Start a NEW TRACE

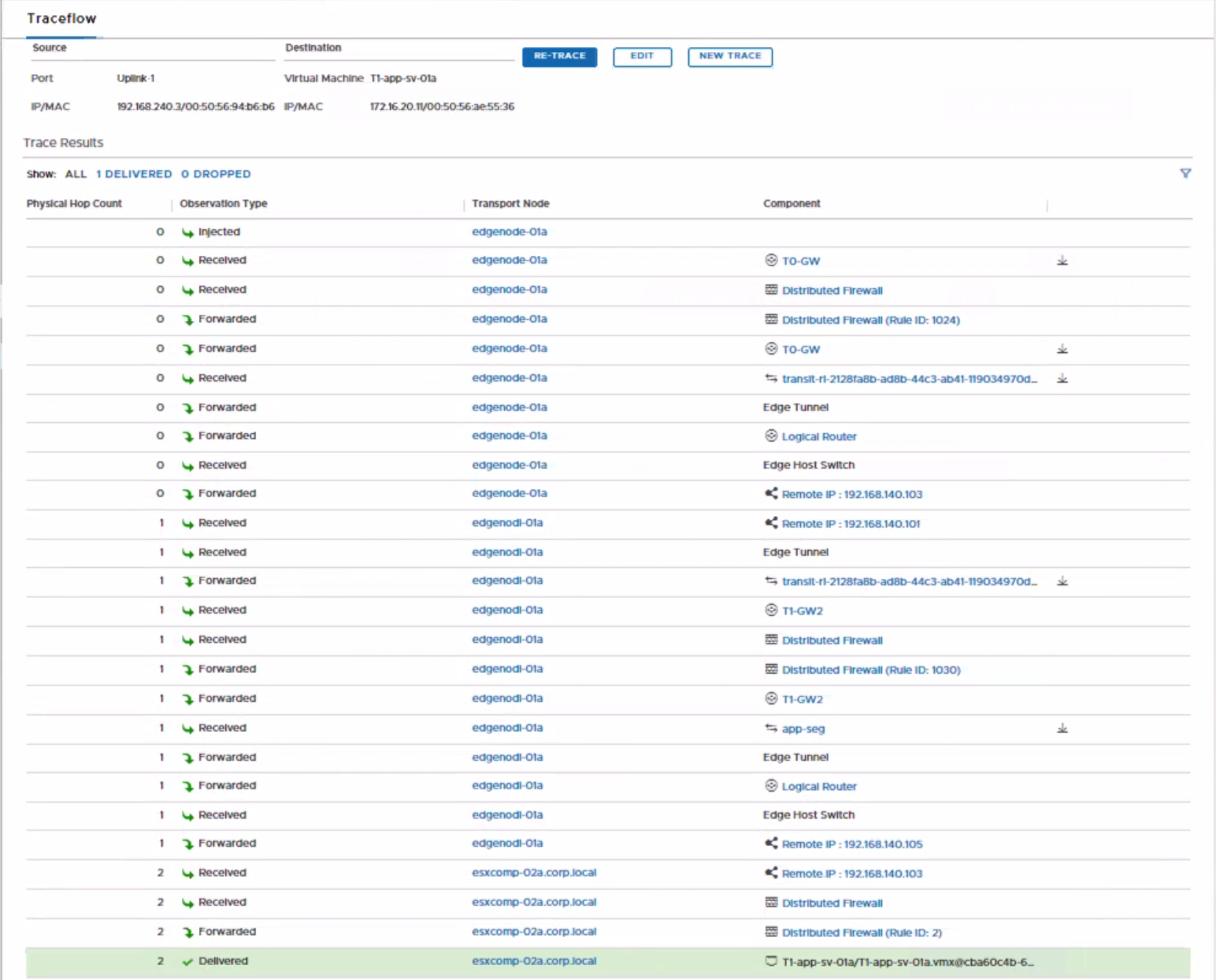click(x=729, y=57)
